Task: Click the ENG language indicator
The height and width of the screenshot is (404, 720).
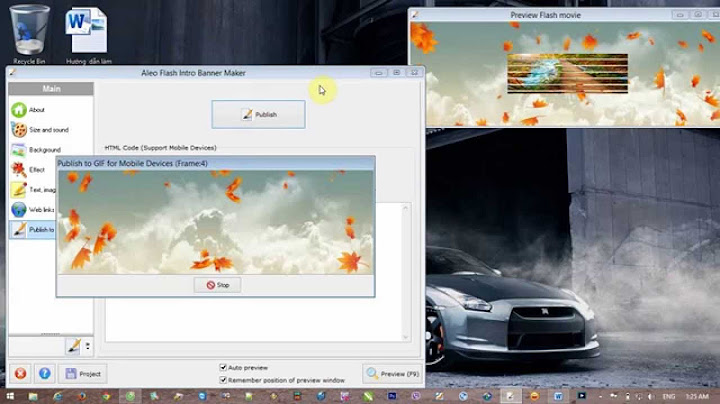Action: tap(669, 396)
